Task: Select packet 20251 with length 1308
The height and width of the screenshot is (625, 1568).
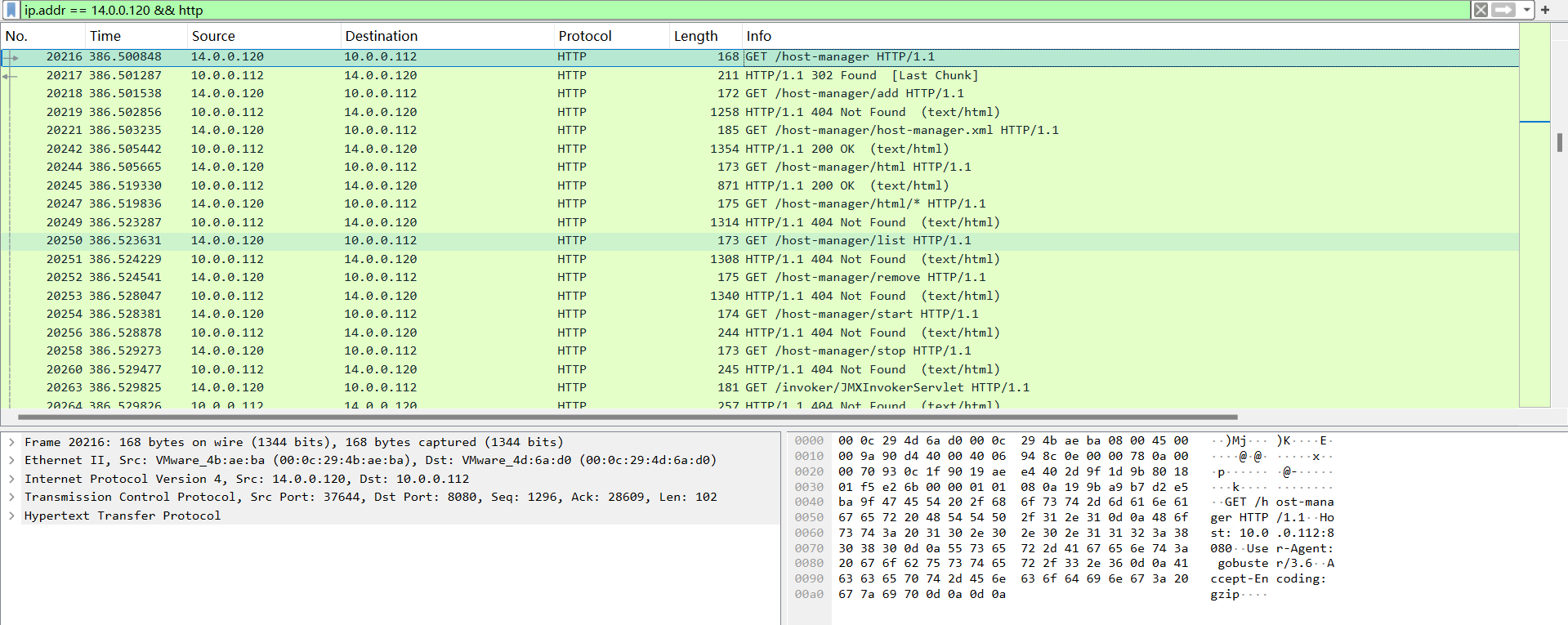Action: [x=760, y=259]
